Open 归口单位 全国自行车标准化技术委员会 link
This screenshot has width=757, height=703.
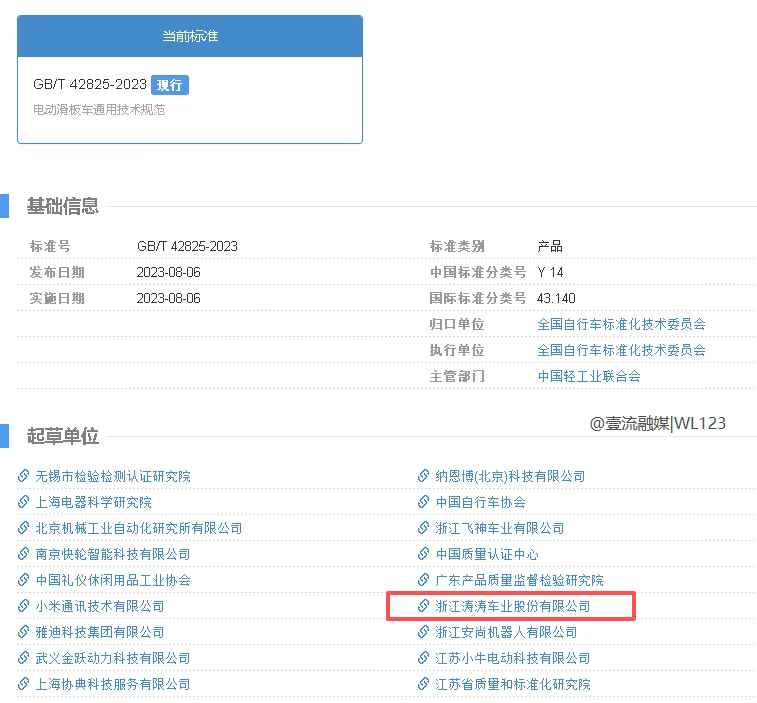pyautogui.click(x=621, y=324)
